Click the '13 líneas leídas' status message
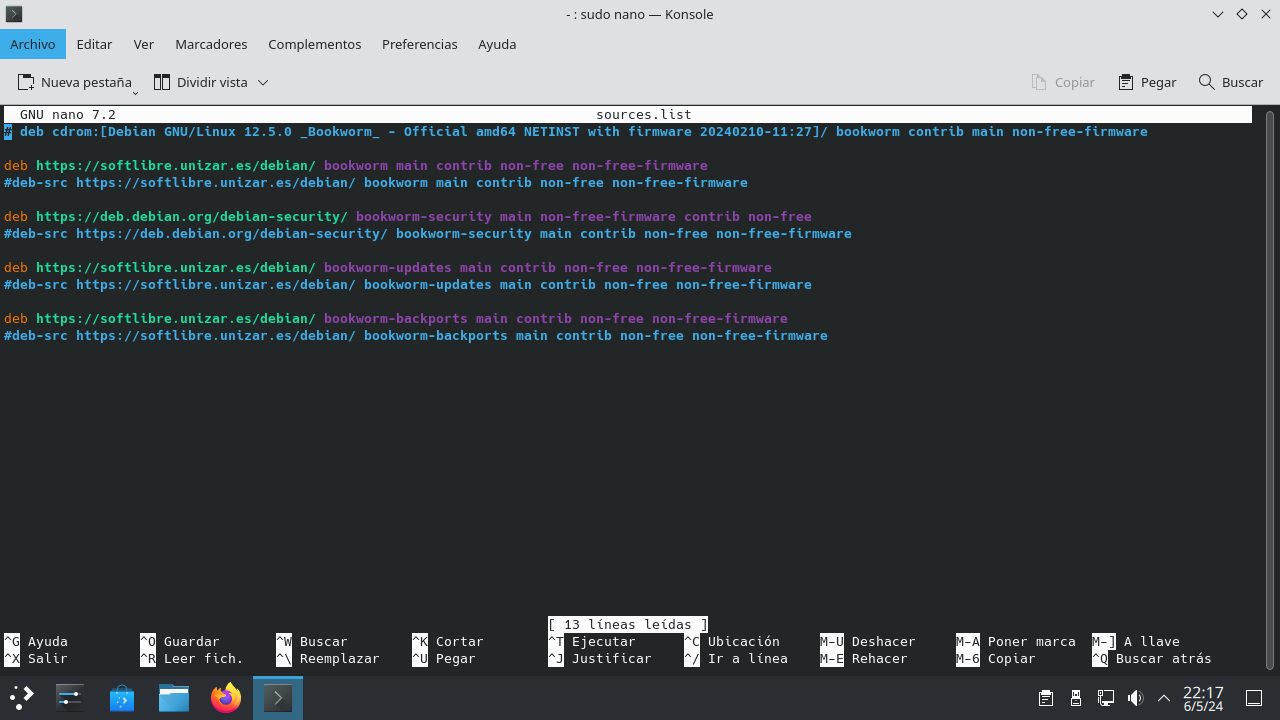Screen dimensions: 1280x720 (x=628, y=625)
